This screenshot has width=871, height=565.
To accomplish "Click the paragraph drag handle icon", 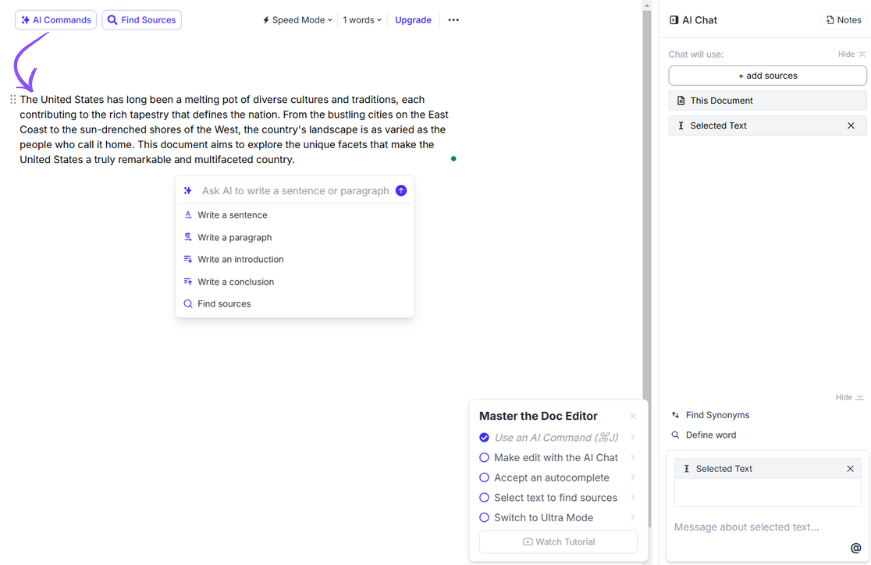I will click(13, 99).
